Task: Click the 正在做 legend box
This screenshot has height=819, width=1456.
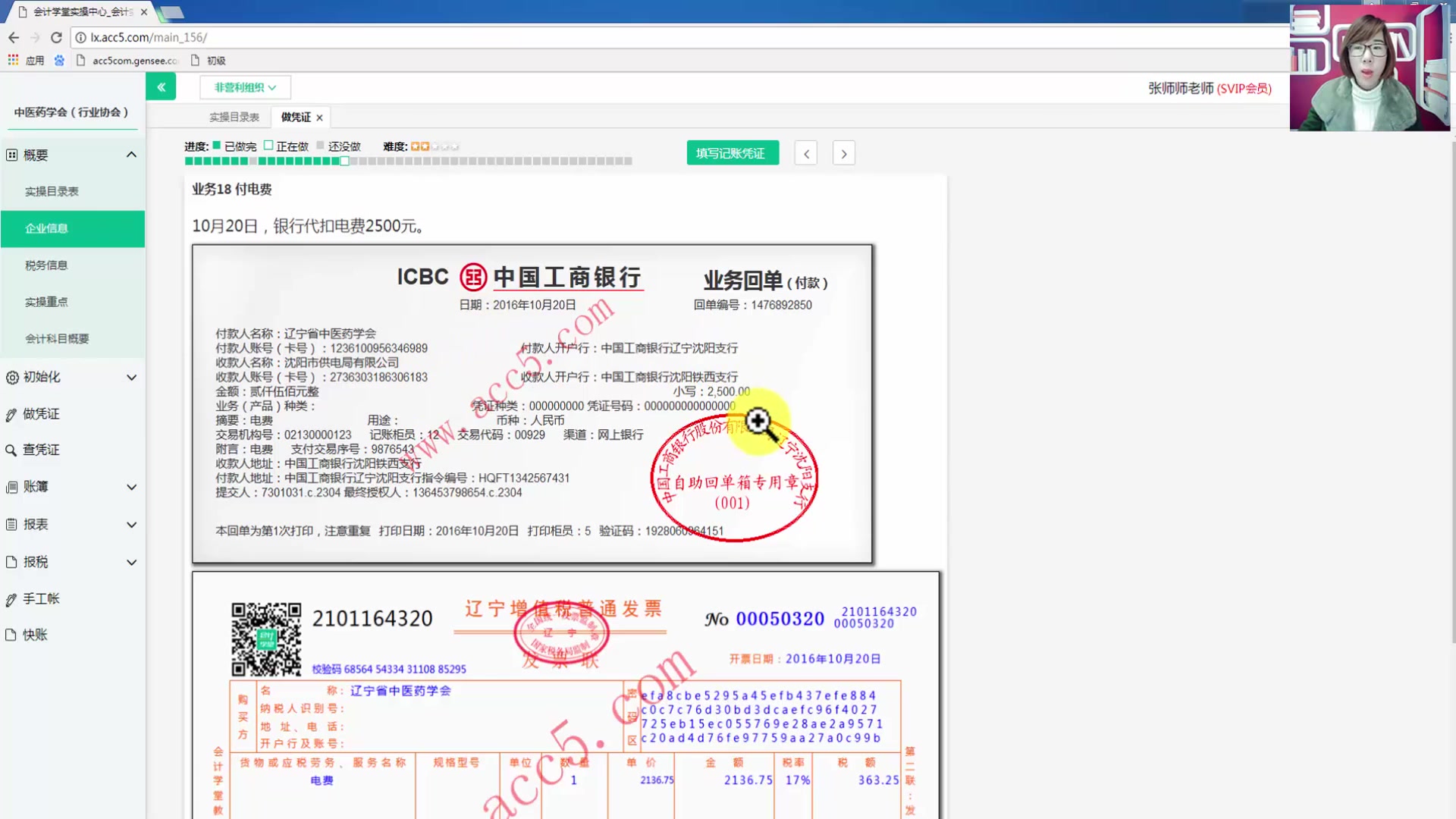Action: point(268,145)
